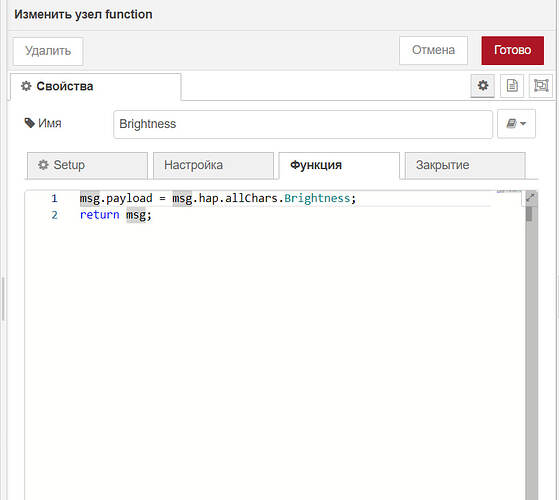The height and width of the screenshot is (500, 559).
Task: Click the Удалить button
Action: tap(48, 51)
